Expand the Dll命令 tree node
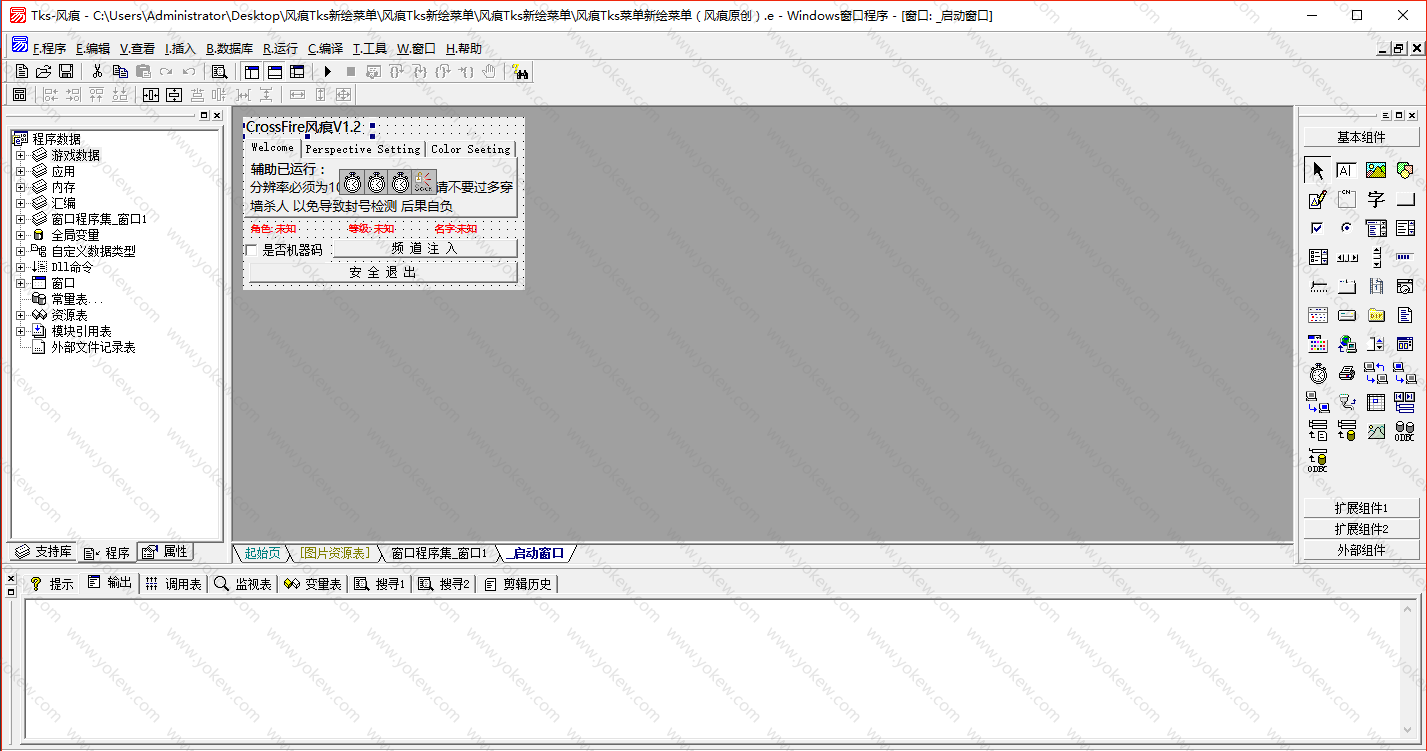Viewport: 1427px width, 751px height. 20,267
